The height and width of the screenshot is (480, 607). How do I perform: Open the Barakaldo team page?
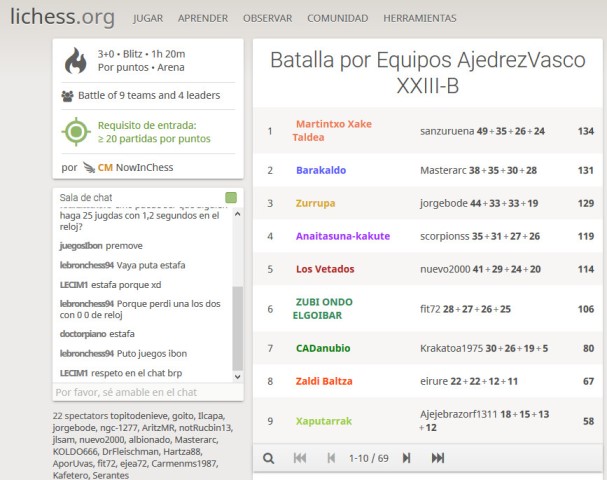pos(321,170)
